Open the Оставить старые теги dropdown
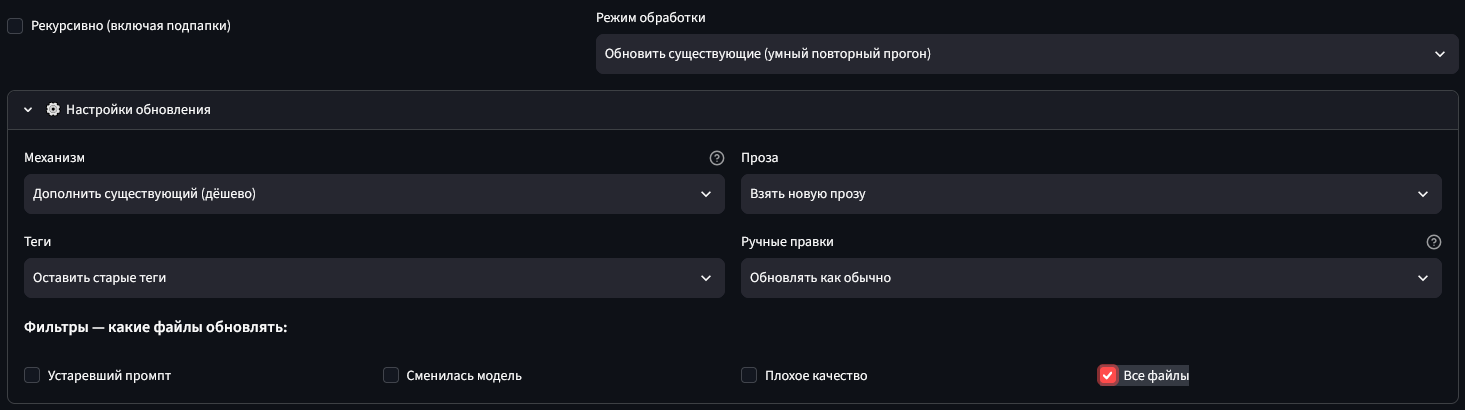1465x410 pixels. (374, 278)
